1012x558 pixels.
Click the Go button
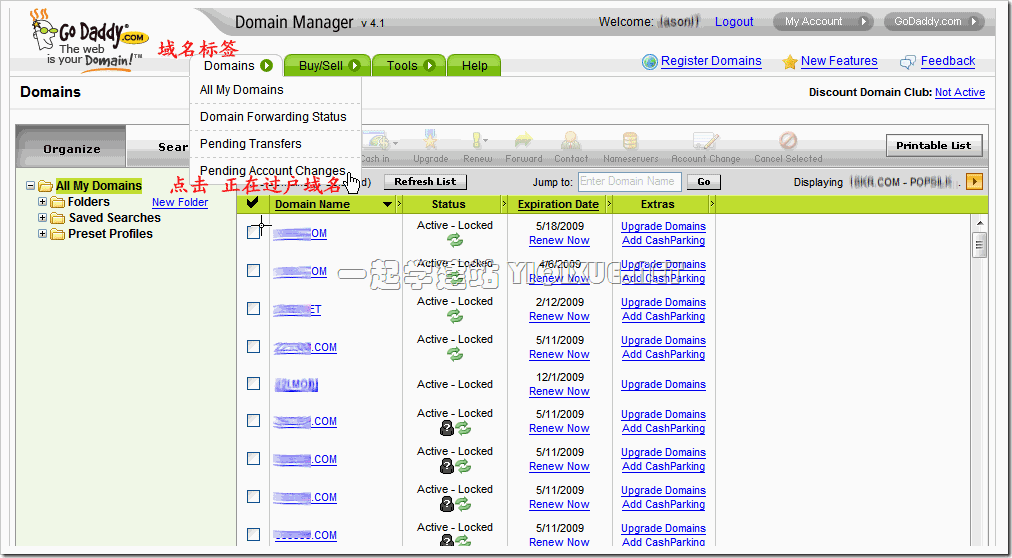click(703, 182)
